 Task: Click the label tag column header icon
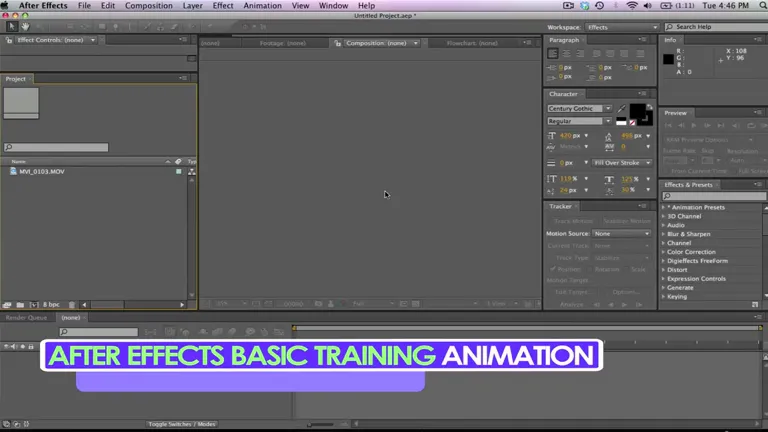(178, 161)
